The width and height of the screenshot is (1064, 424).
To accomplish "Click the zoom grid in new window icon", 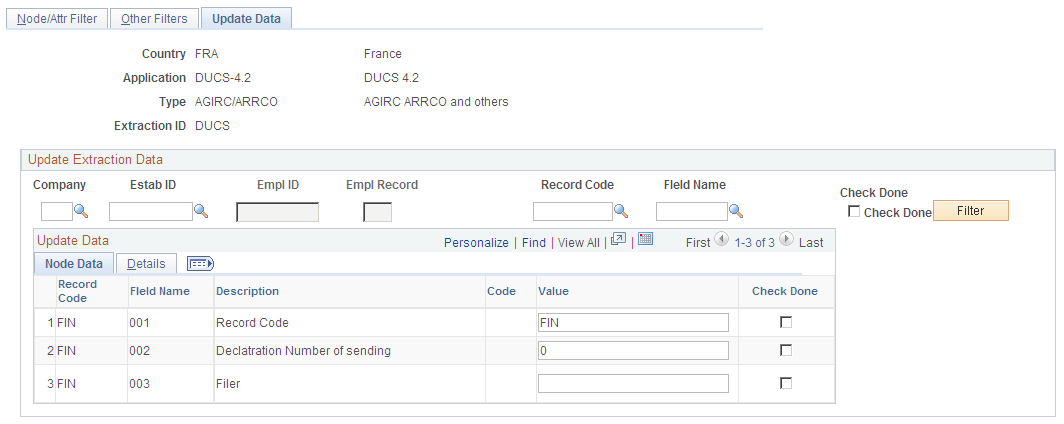I will pyautogui.click(x=618, y=239).
